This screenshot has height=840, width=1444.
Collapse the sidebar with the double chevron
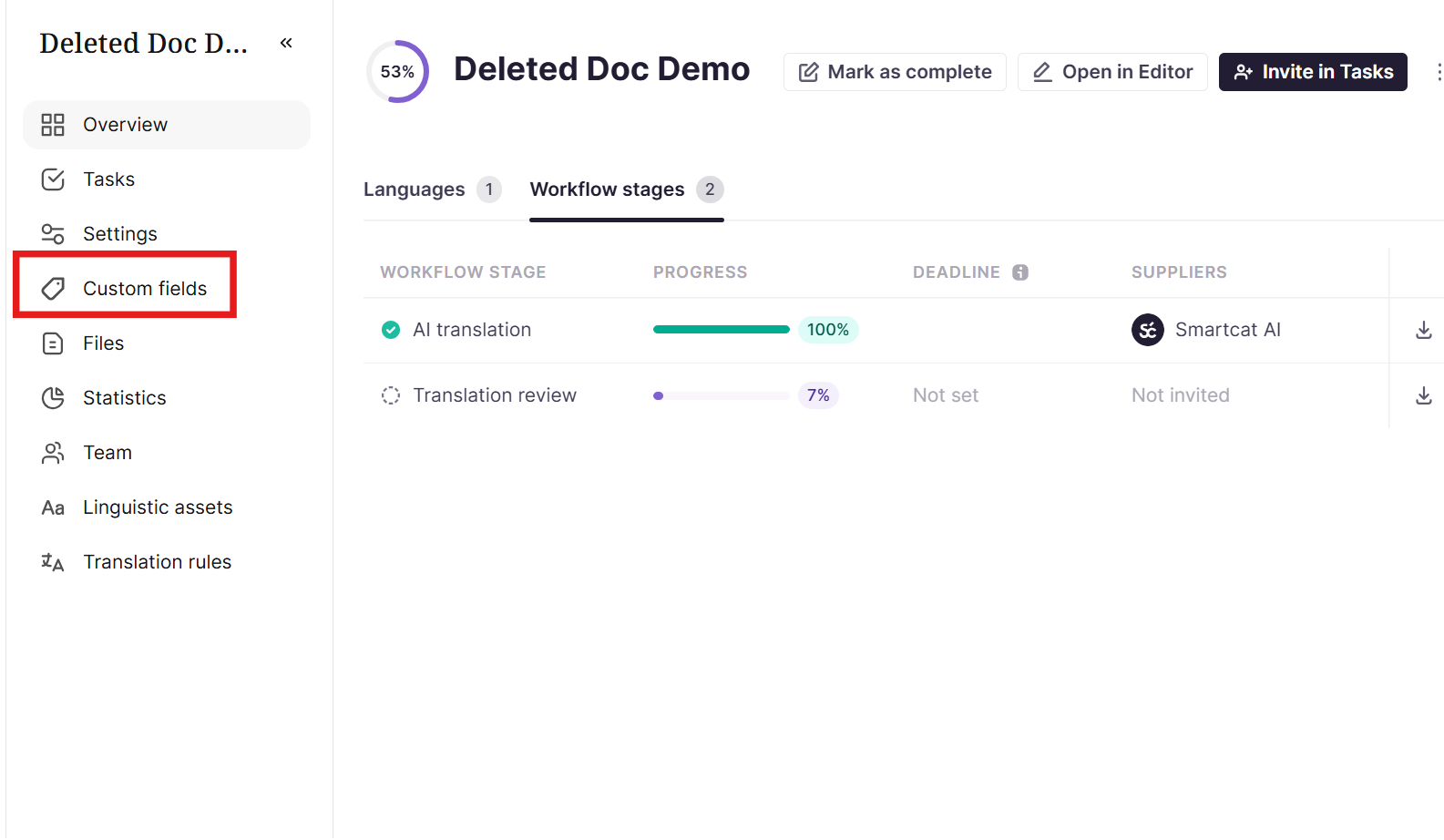pyautogui.click(x=286, y=43)
